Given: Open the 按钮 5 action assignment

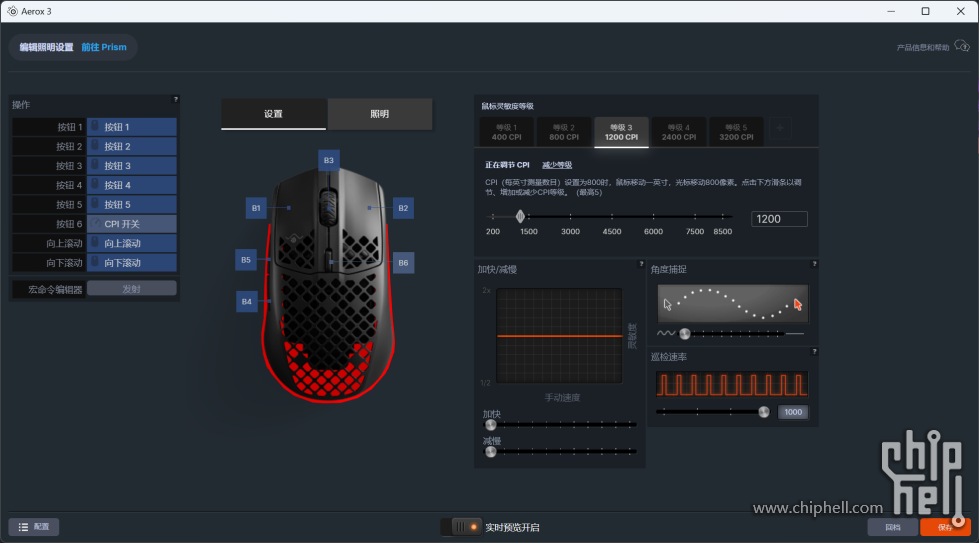Looking at the screenshot, I should (x=132, y=204).
